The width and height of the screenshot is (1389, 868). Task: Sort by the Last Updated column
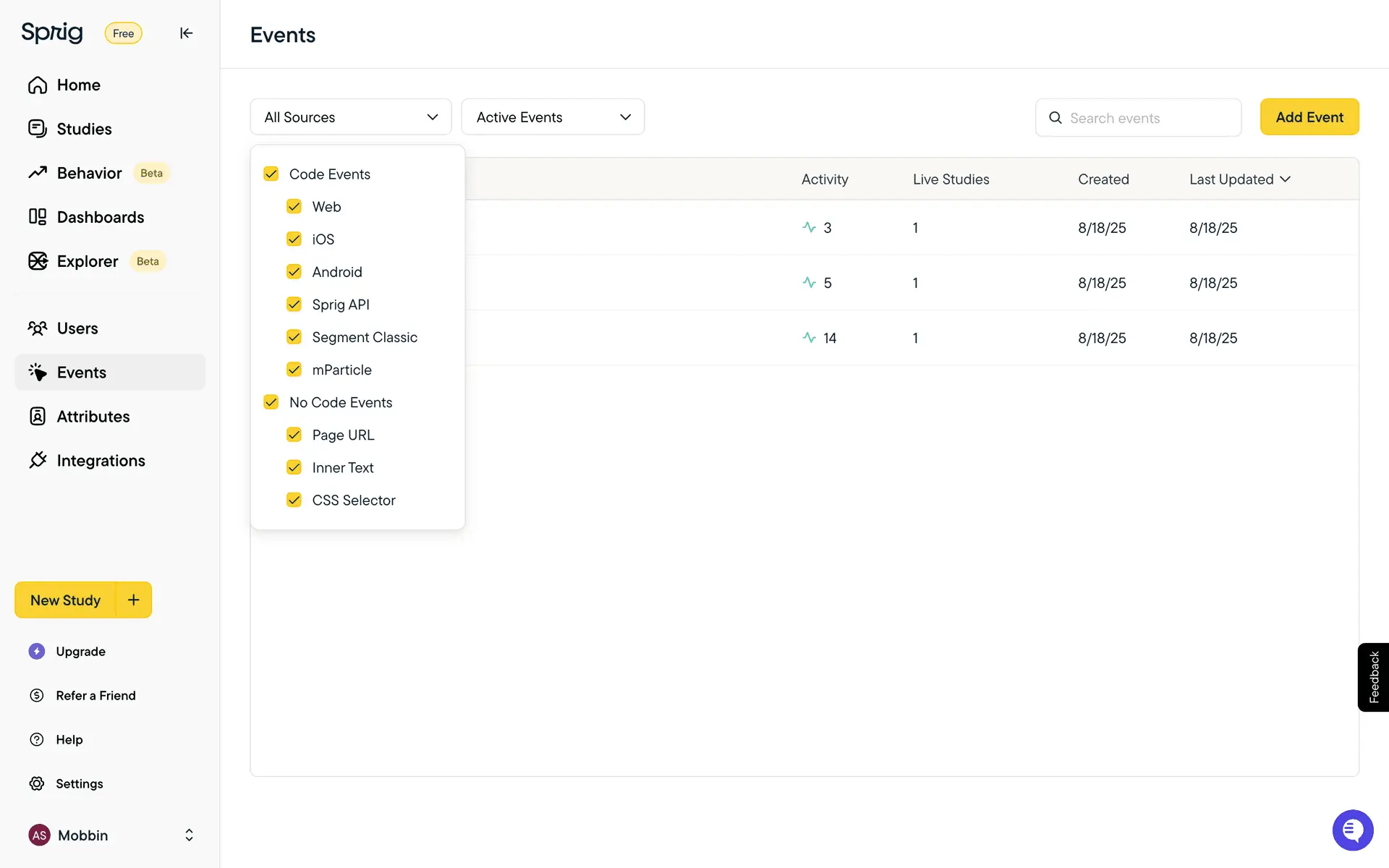[1239, 179]
